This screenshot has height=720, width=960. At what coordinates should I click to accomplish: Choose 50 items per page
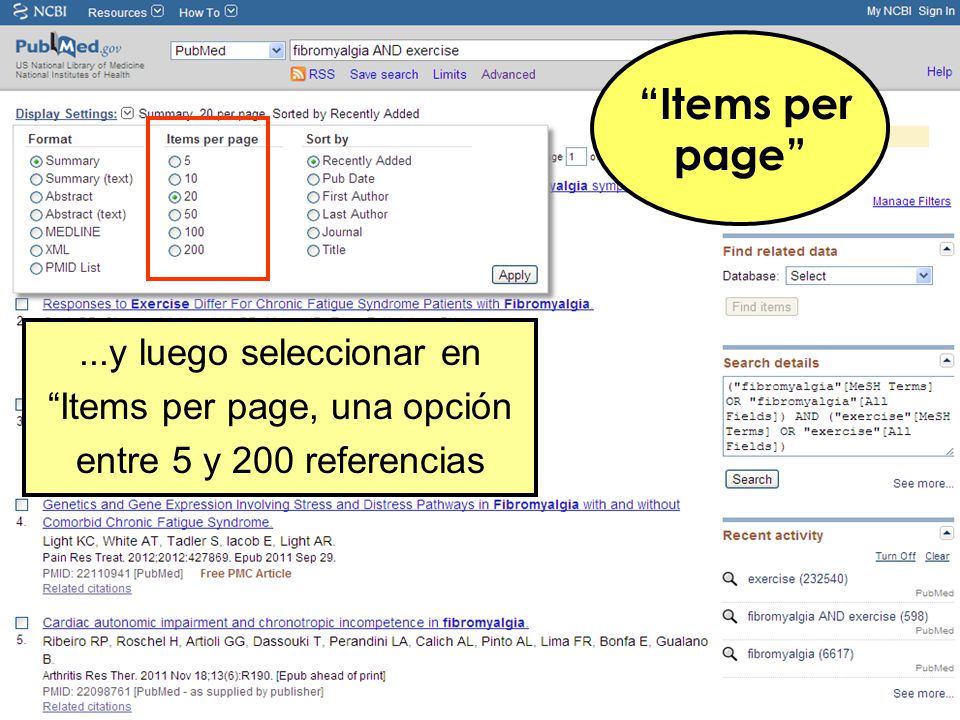tap(174, 214)
